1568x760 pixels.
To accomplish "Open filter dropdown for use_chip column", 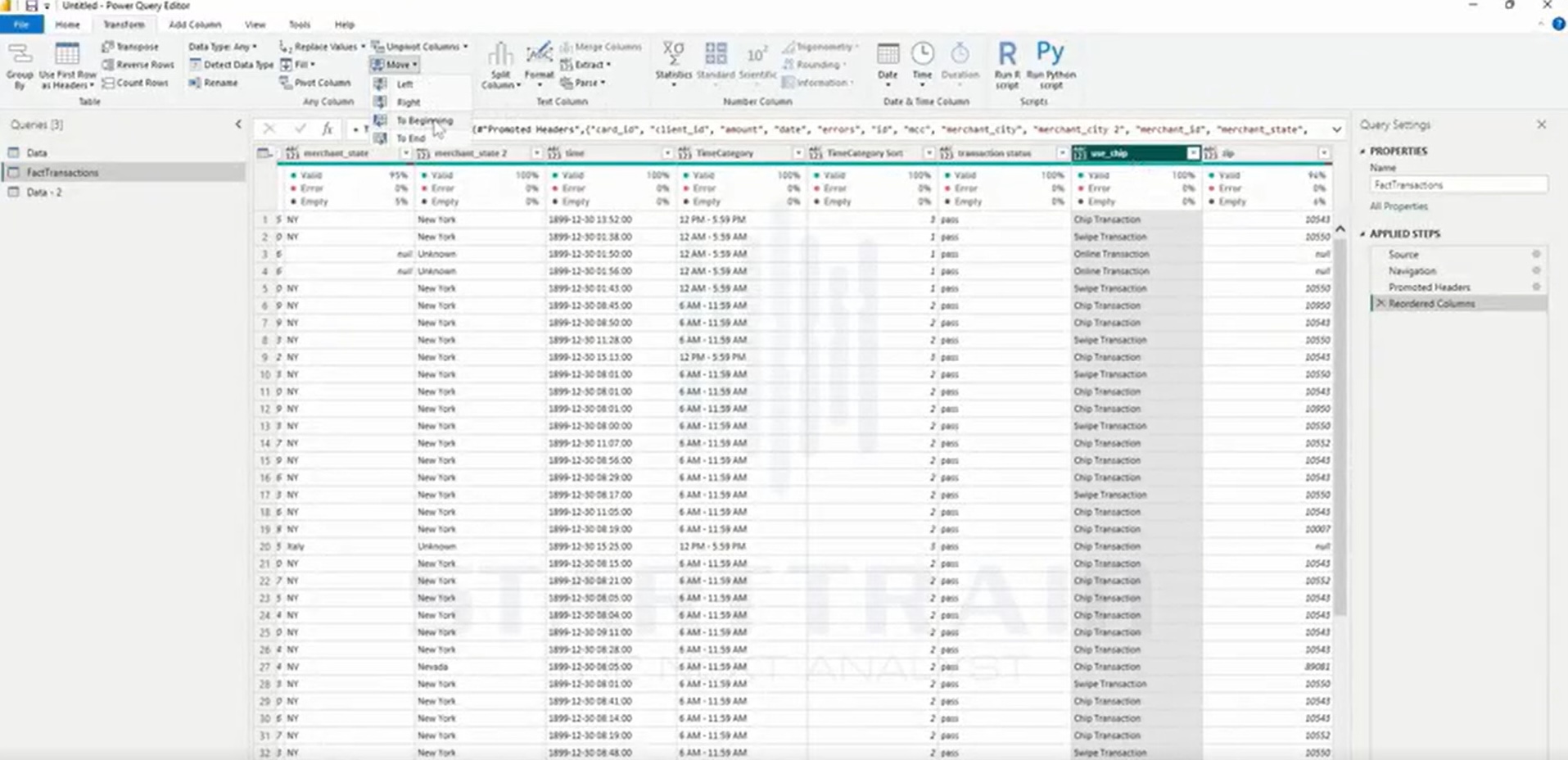I will [1193, 153].
